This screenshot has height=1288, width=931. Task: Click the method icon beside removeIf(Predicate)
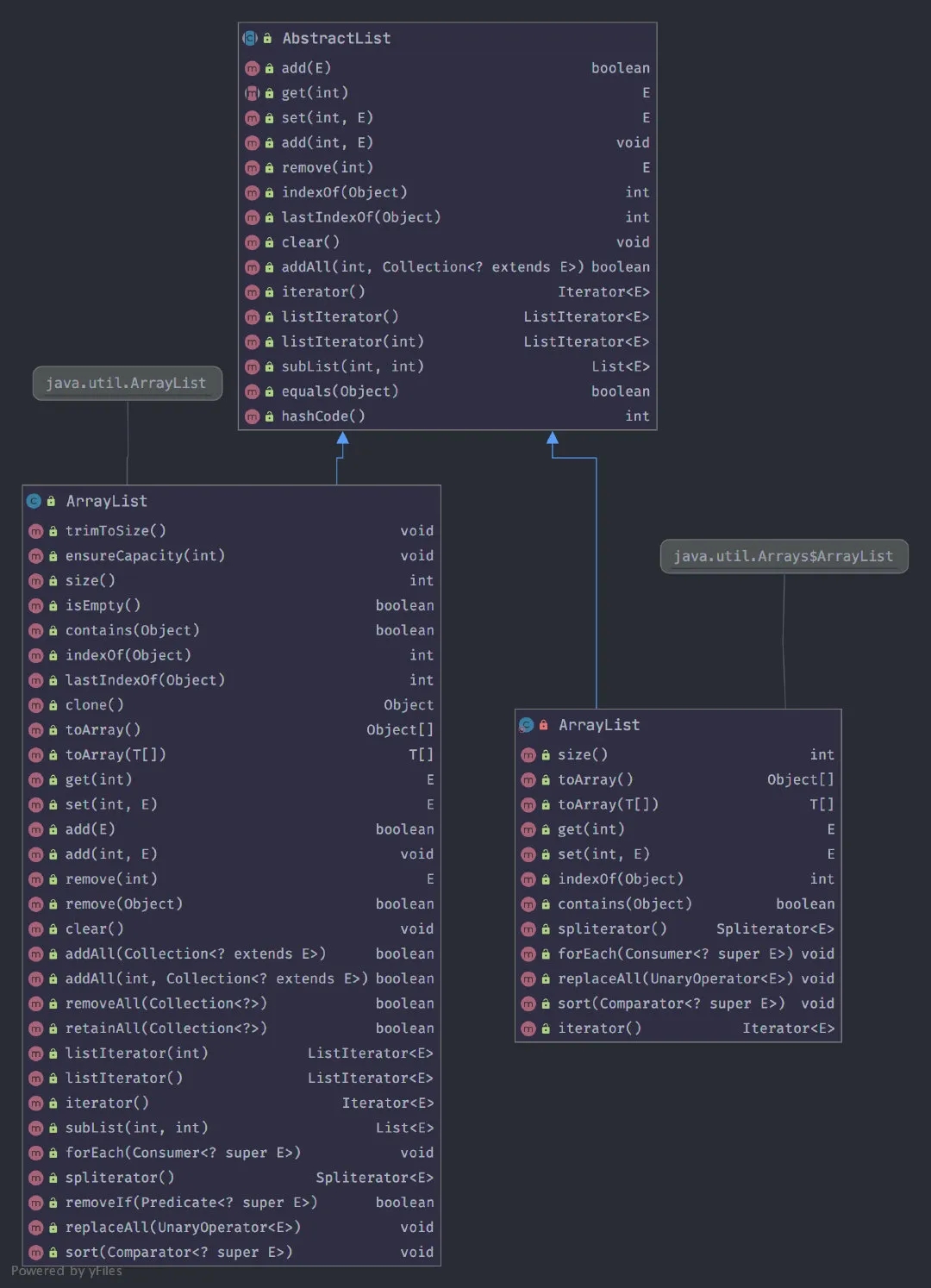[x=36, y=1204]
